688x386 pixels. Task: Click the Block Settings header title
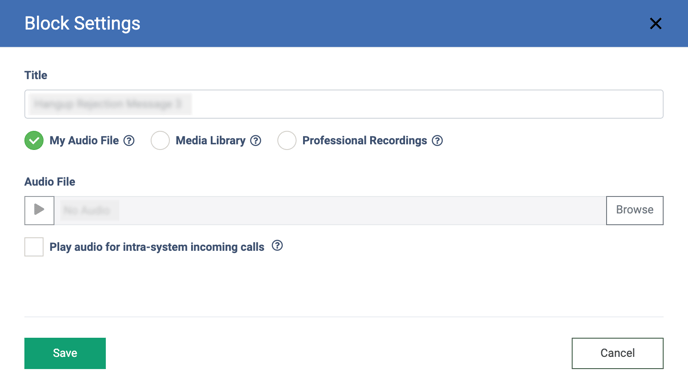[82, 24]
